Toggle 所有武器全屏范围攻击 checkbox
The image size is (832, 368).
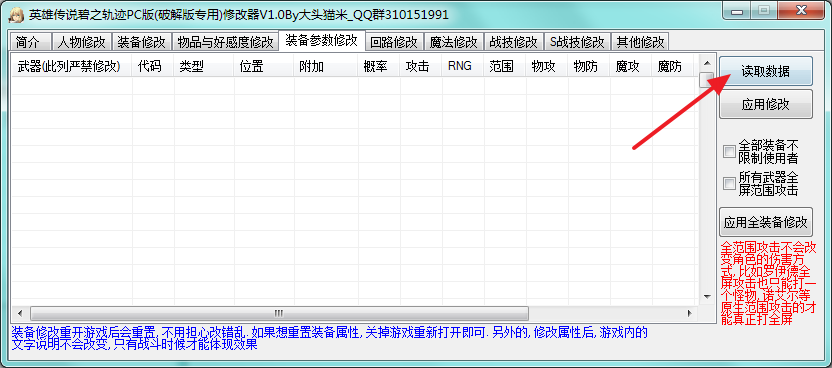click(x=730, y=184)
